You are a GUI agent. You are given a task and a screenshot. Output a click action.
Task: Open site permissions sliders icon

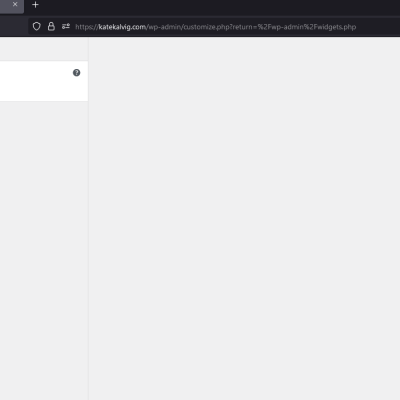(x=66, y=26)
